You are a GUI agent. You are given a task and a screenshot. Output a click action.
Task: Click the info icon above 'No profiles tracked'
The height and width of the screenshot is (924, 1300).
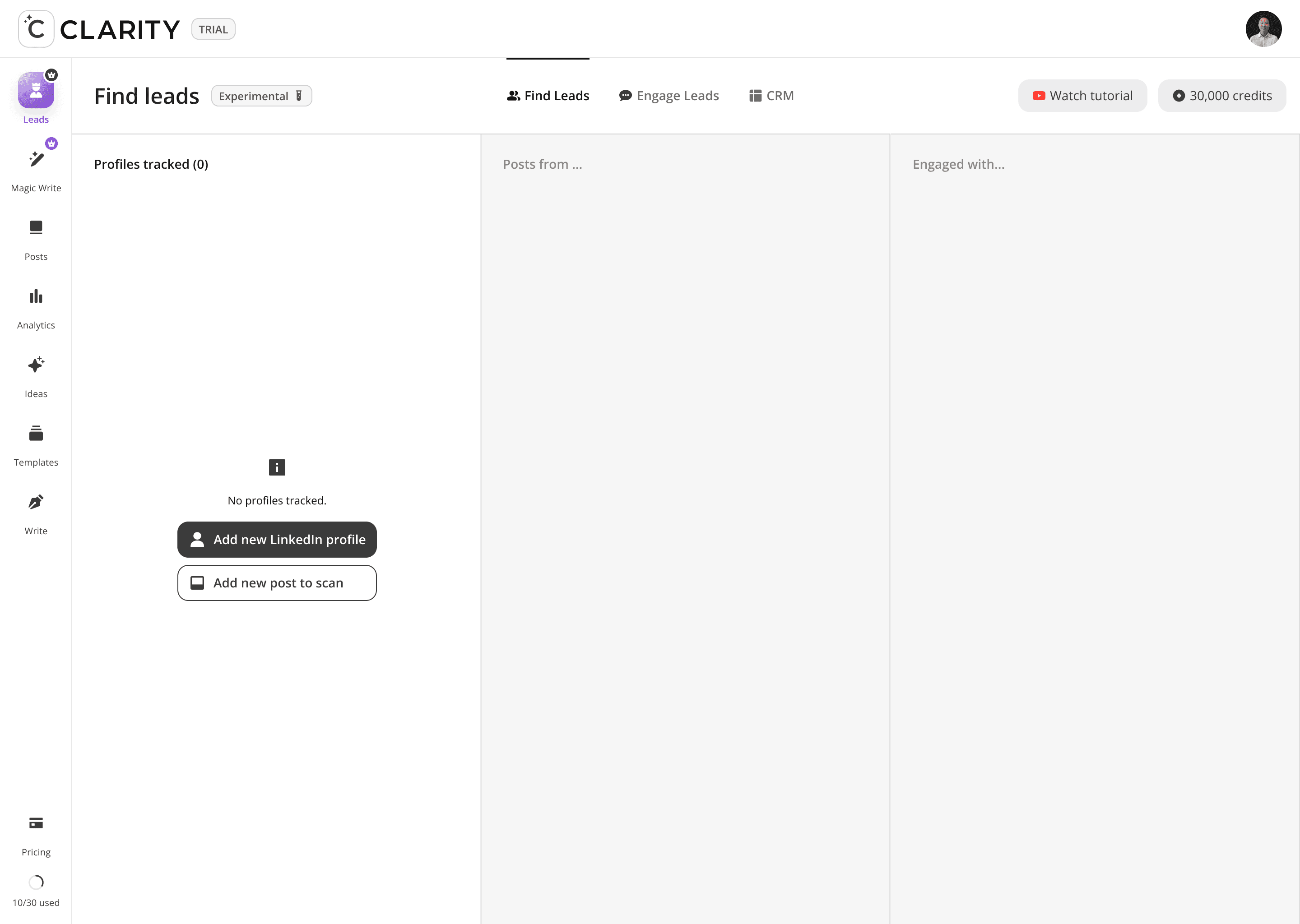[x=277, y=468]
